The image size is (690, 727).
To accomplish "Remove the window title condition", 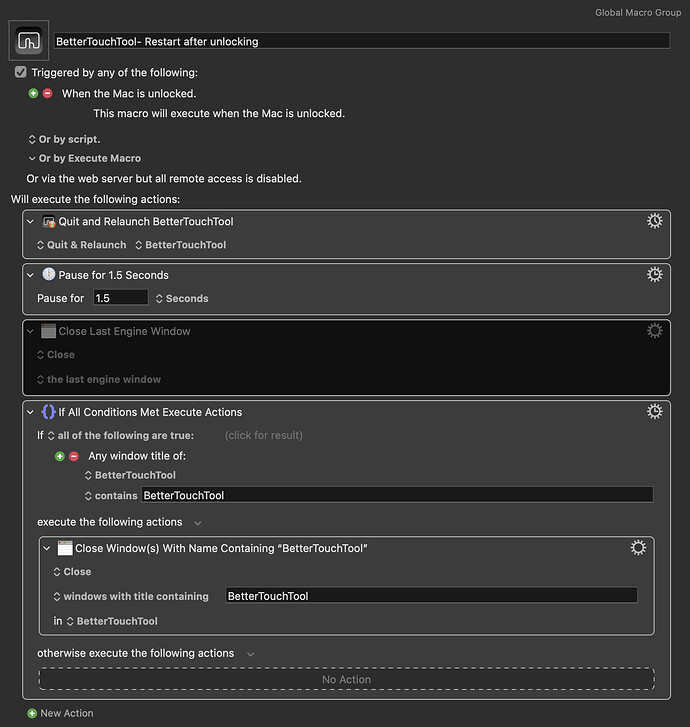I will (74, 456).
